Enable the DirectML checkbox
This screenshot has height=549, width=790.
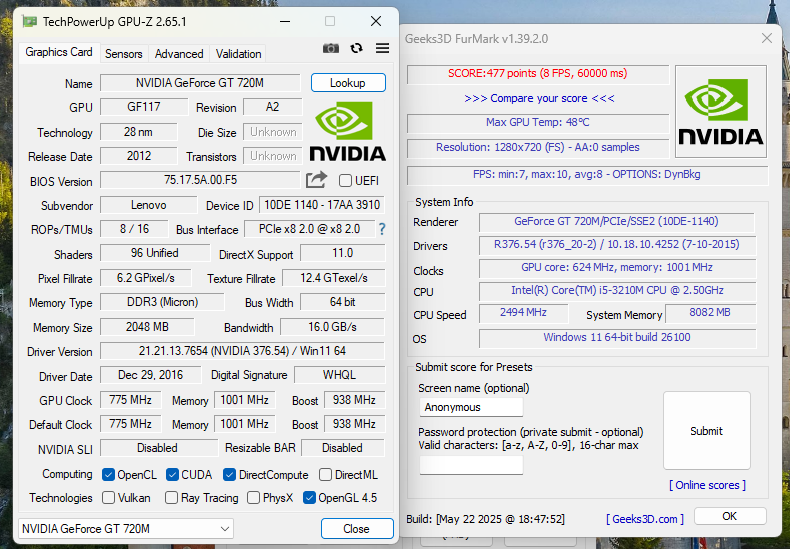point(325,474)
